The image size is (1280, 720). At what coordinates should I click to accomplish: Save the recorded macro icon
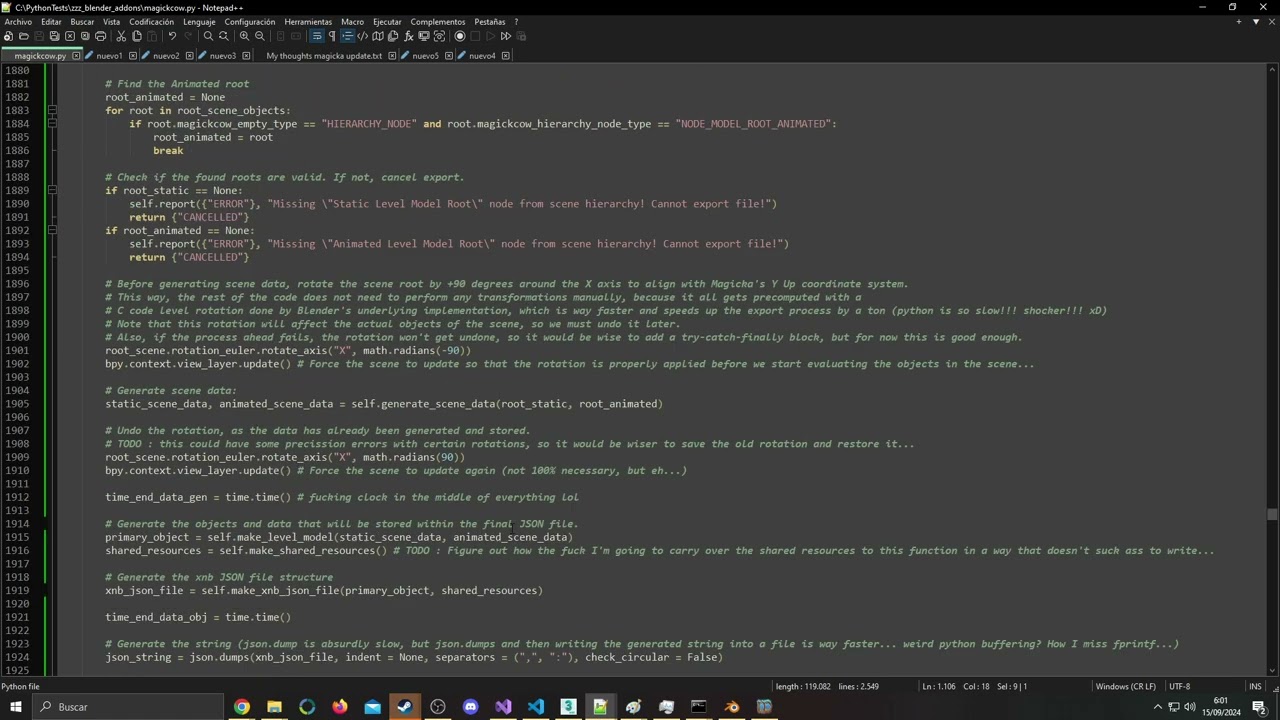coord(521,36)
